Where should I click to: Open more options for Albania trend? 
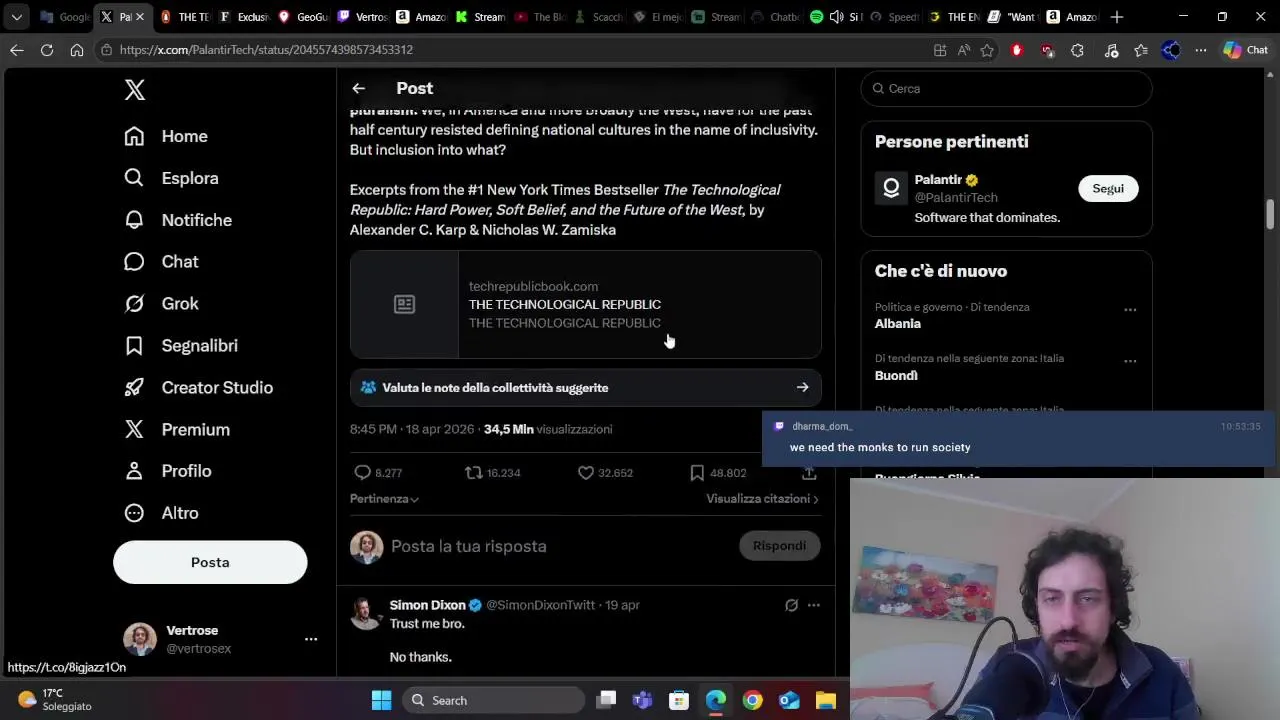tap(1130, 310)
